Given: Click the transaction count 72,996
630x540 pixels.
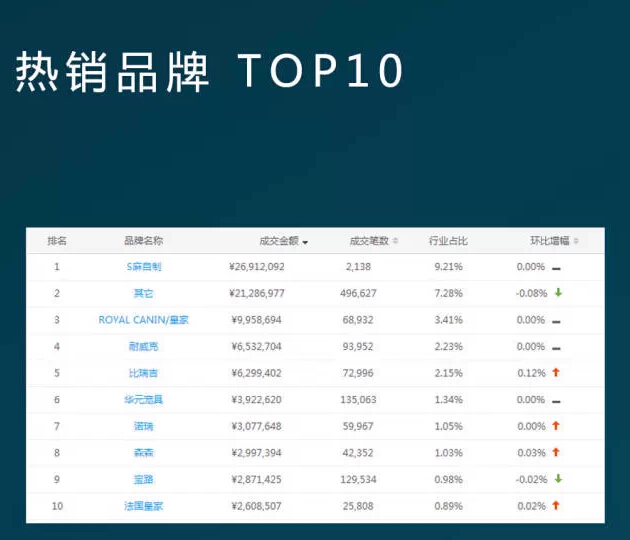Looking at the screenshot, I should coord(358,373).
